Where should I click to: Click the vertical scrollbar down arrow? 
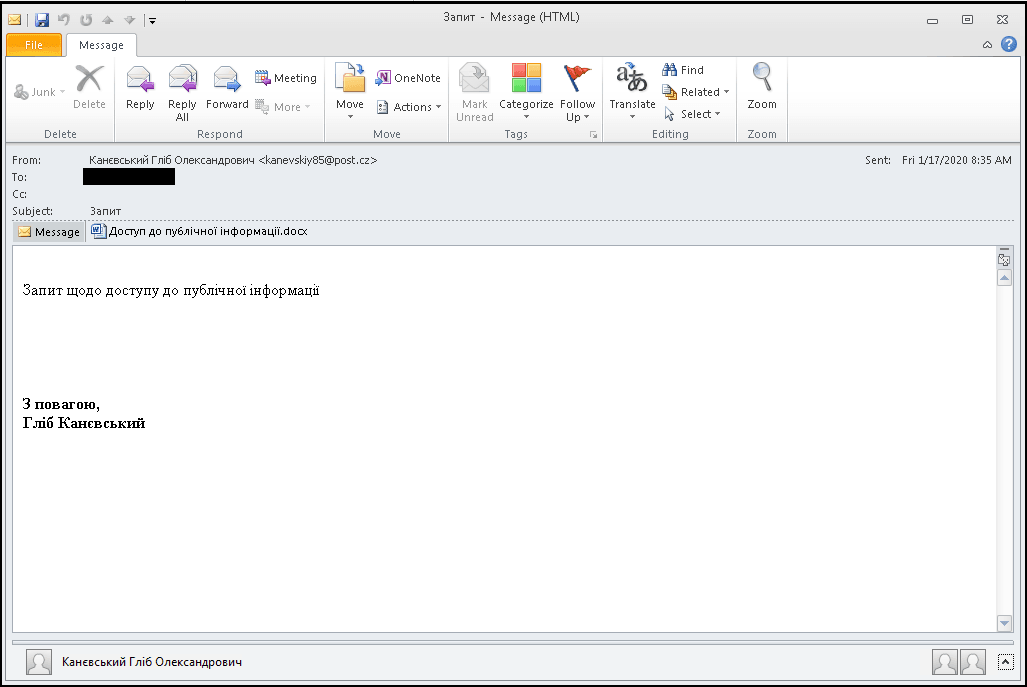[1005, 623]
